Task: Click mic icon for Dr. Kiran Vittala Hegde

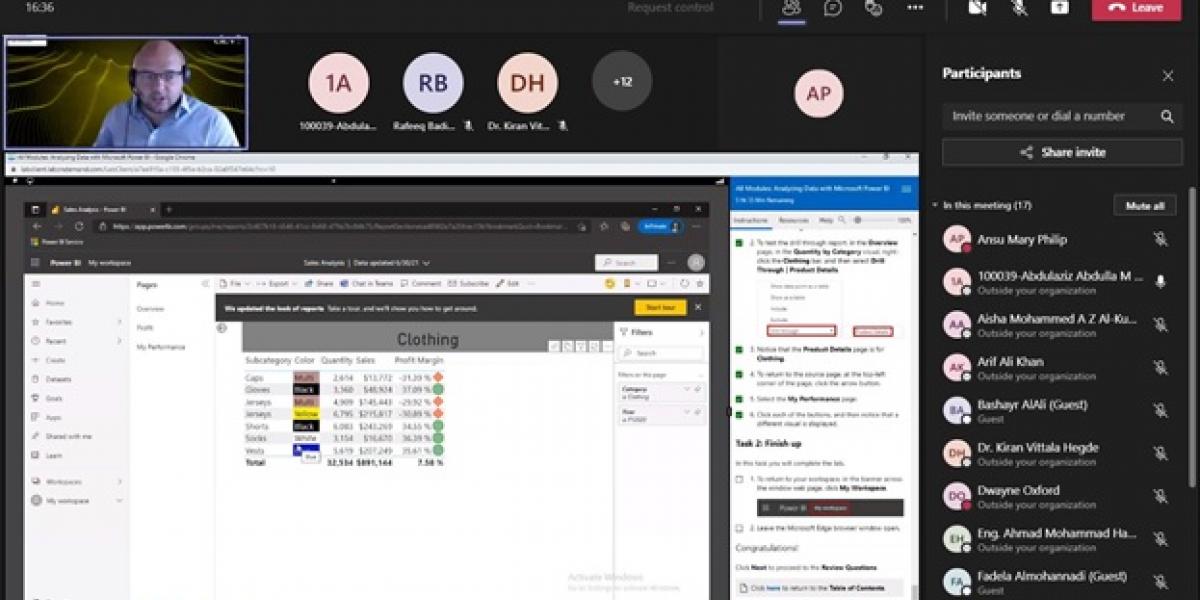Action: 1160,454
